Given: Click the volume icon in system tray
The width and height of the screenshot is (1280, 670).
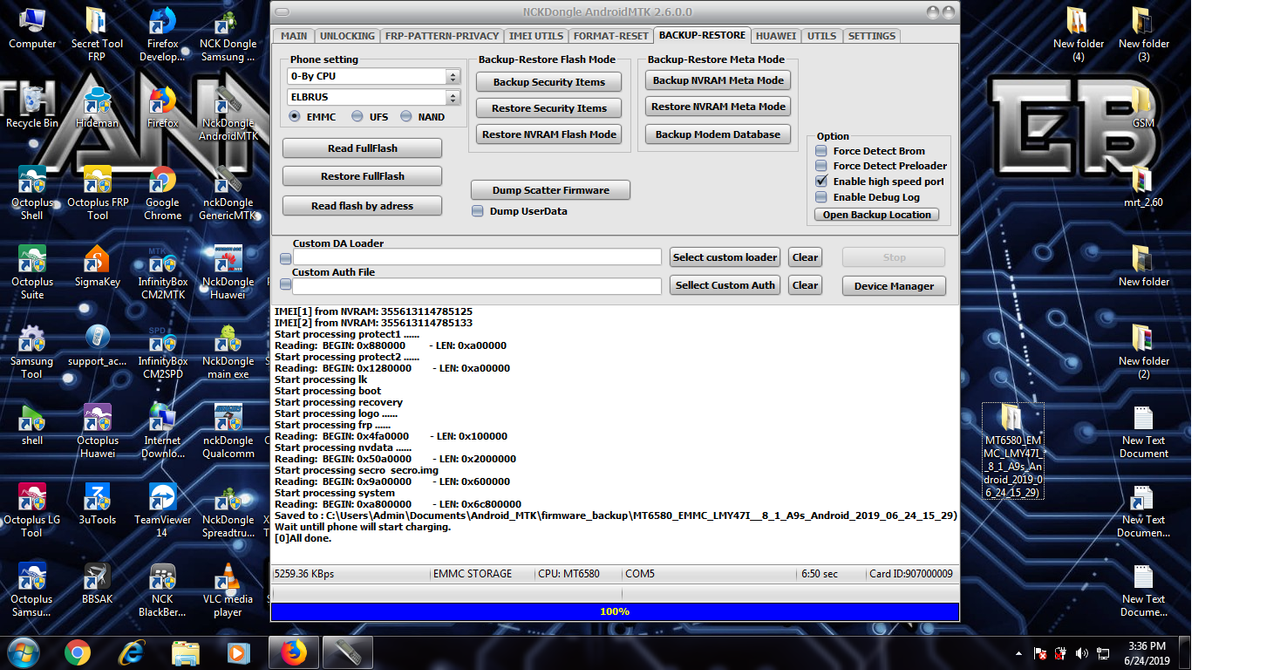Looking at the screenshot, I should pos(1081,654).
